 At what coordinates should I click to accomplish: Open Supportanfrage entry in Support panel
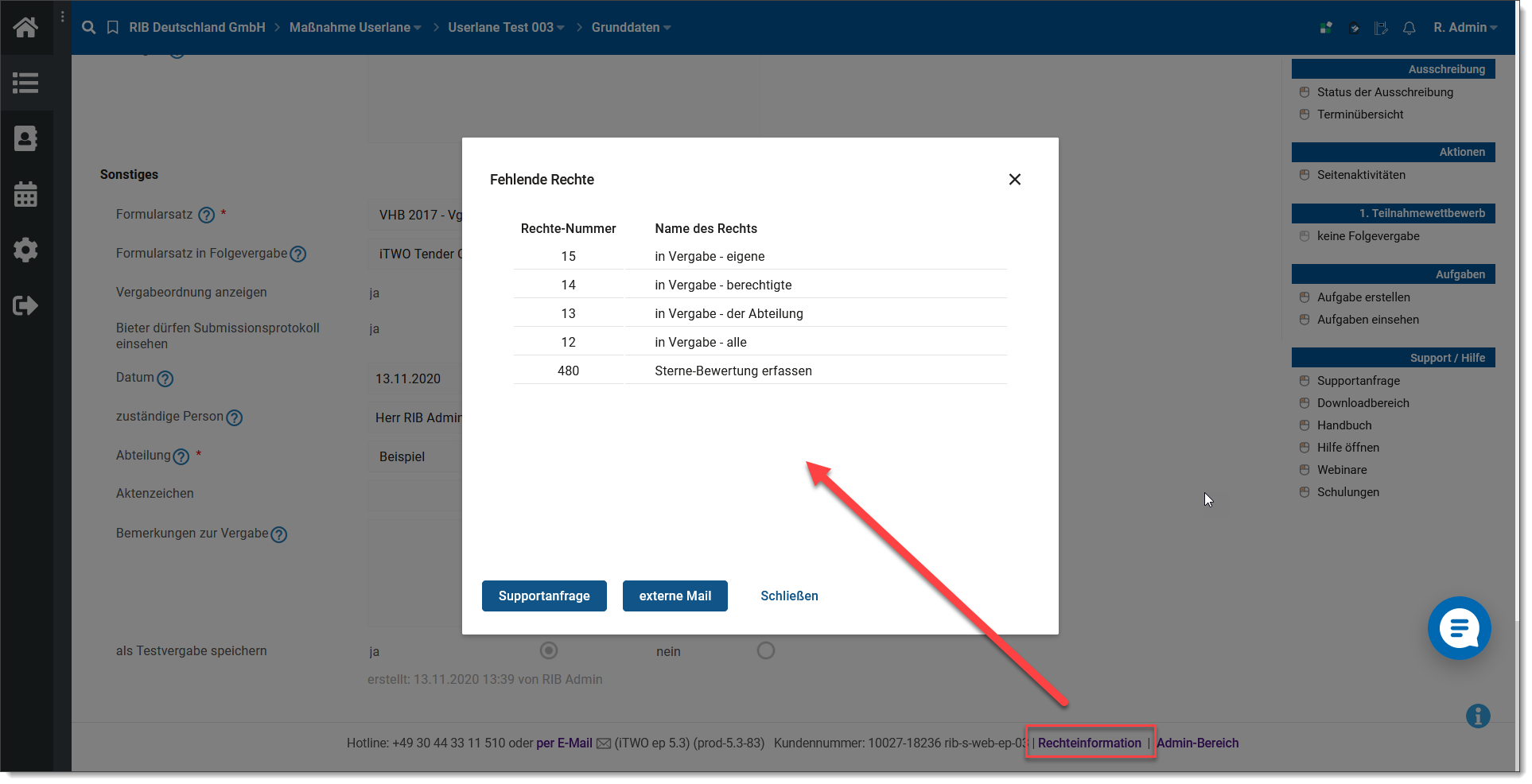pos(1359,381)
